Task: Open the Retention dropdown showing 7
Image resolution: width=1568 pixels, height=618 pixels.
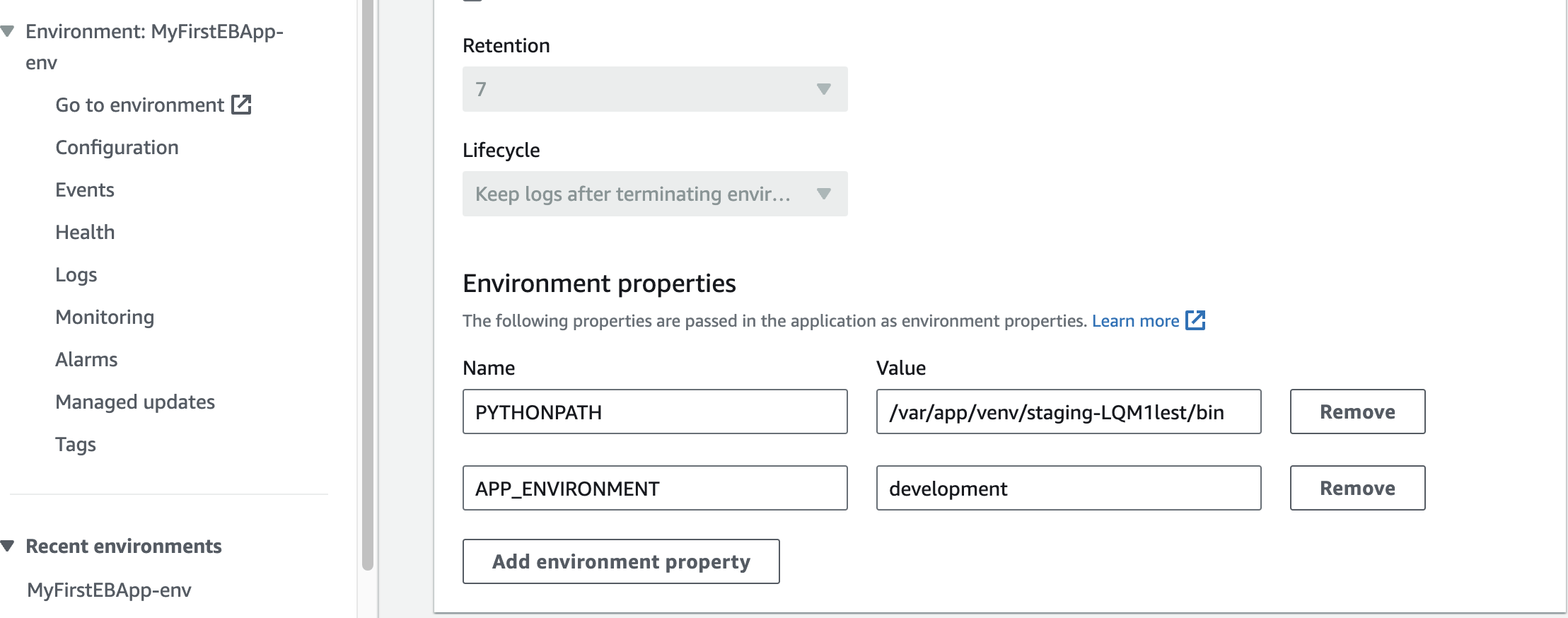Action: (654, 89)
